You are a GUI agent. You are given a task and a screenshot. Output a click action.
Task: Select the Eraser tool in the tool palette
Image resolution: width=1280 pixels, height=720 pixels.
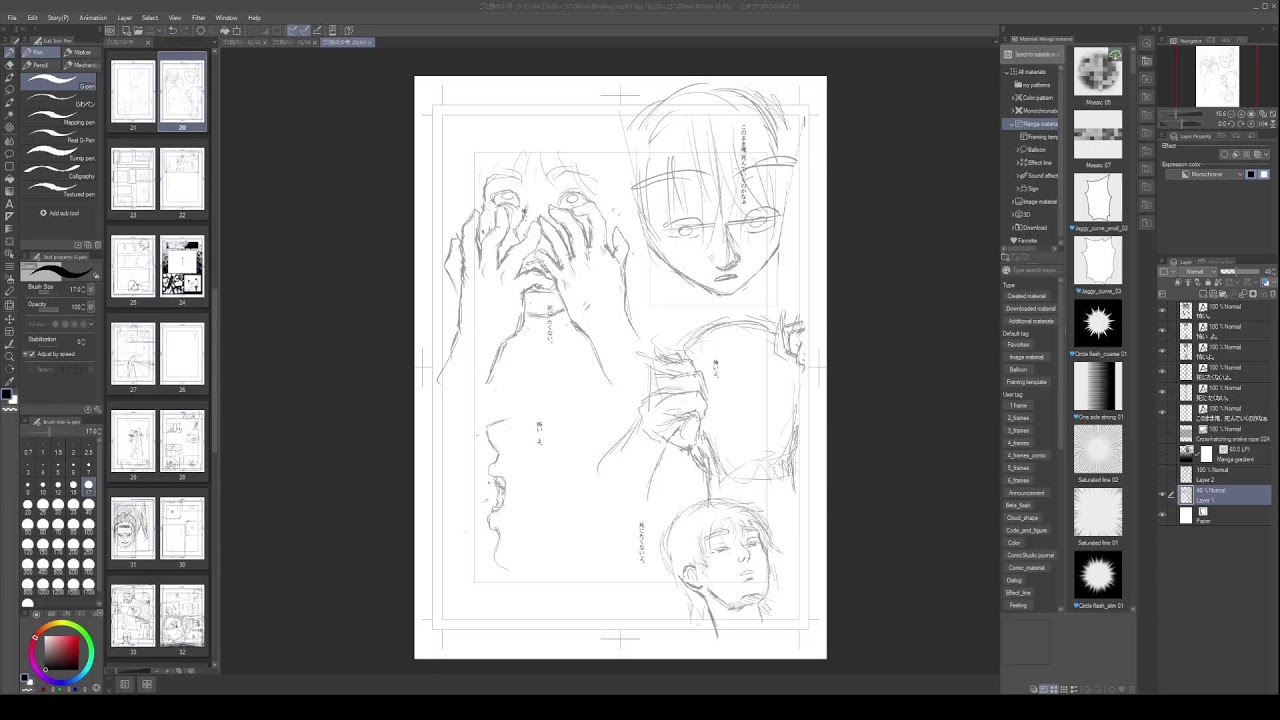[x=11, y=64]
